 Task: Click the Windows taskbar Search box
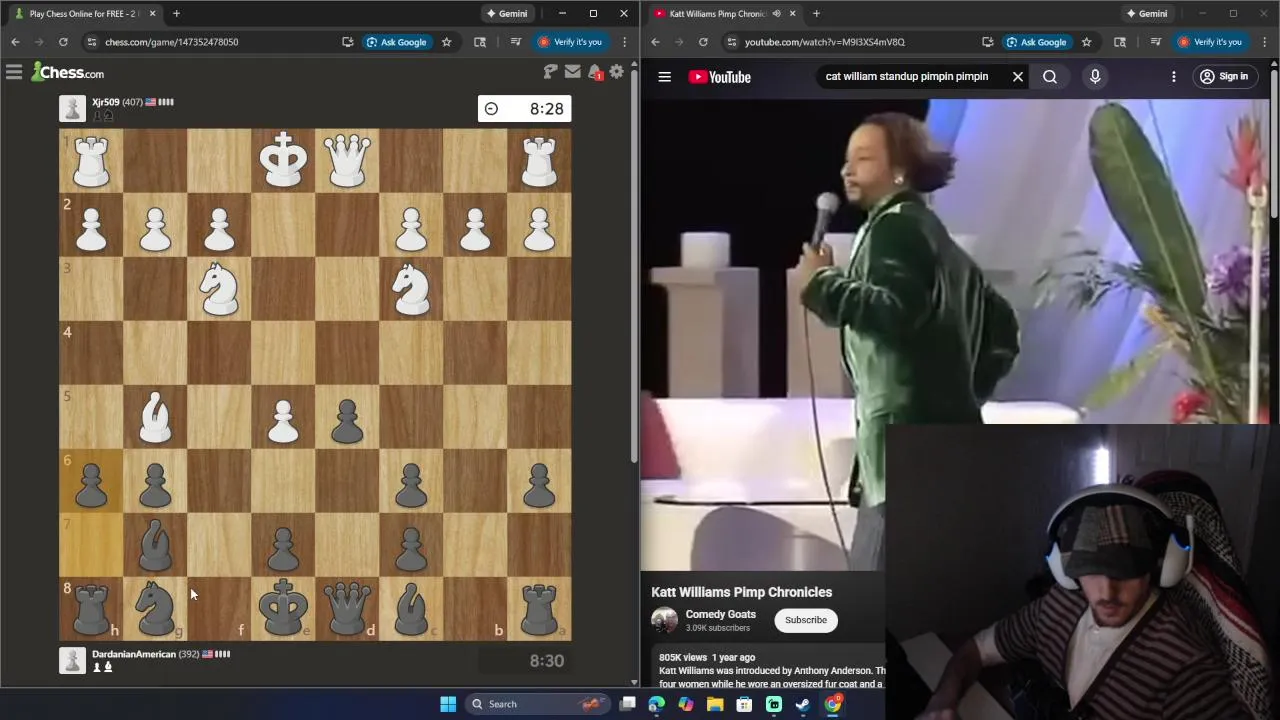pos(537,704)
